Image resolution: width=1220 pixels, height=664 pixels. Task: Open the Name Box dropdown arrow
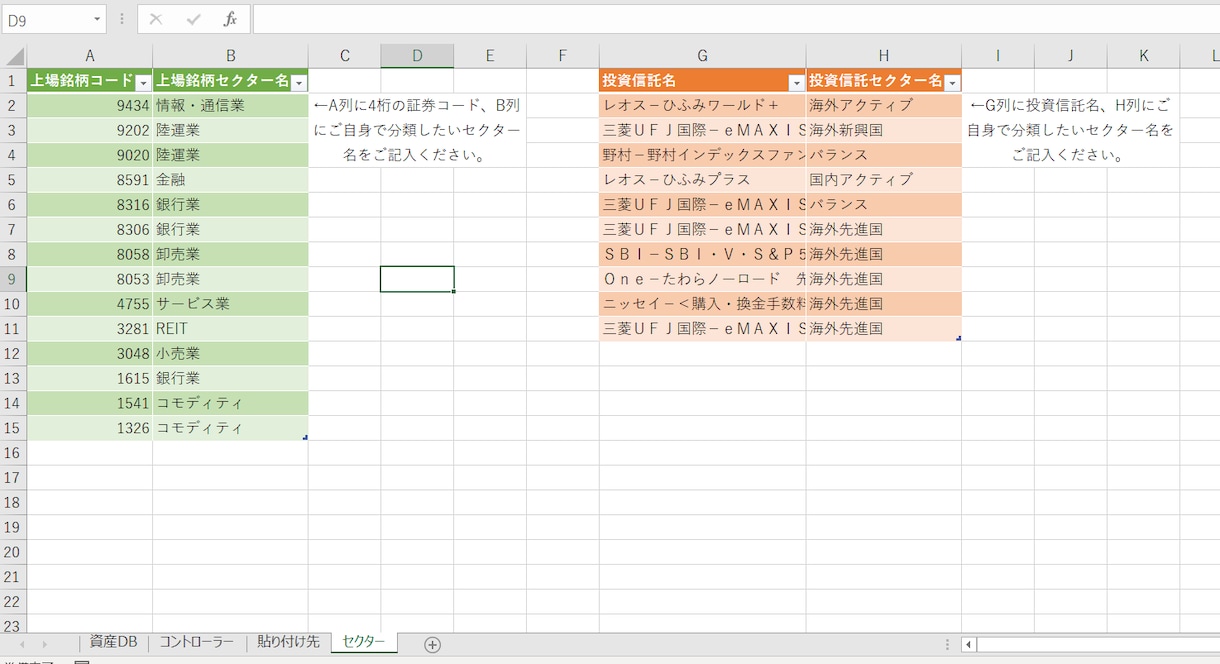coord(97,19)
